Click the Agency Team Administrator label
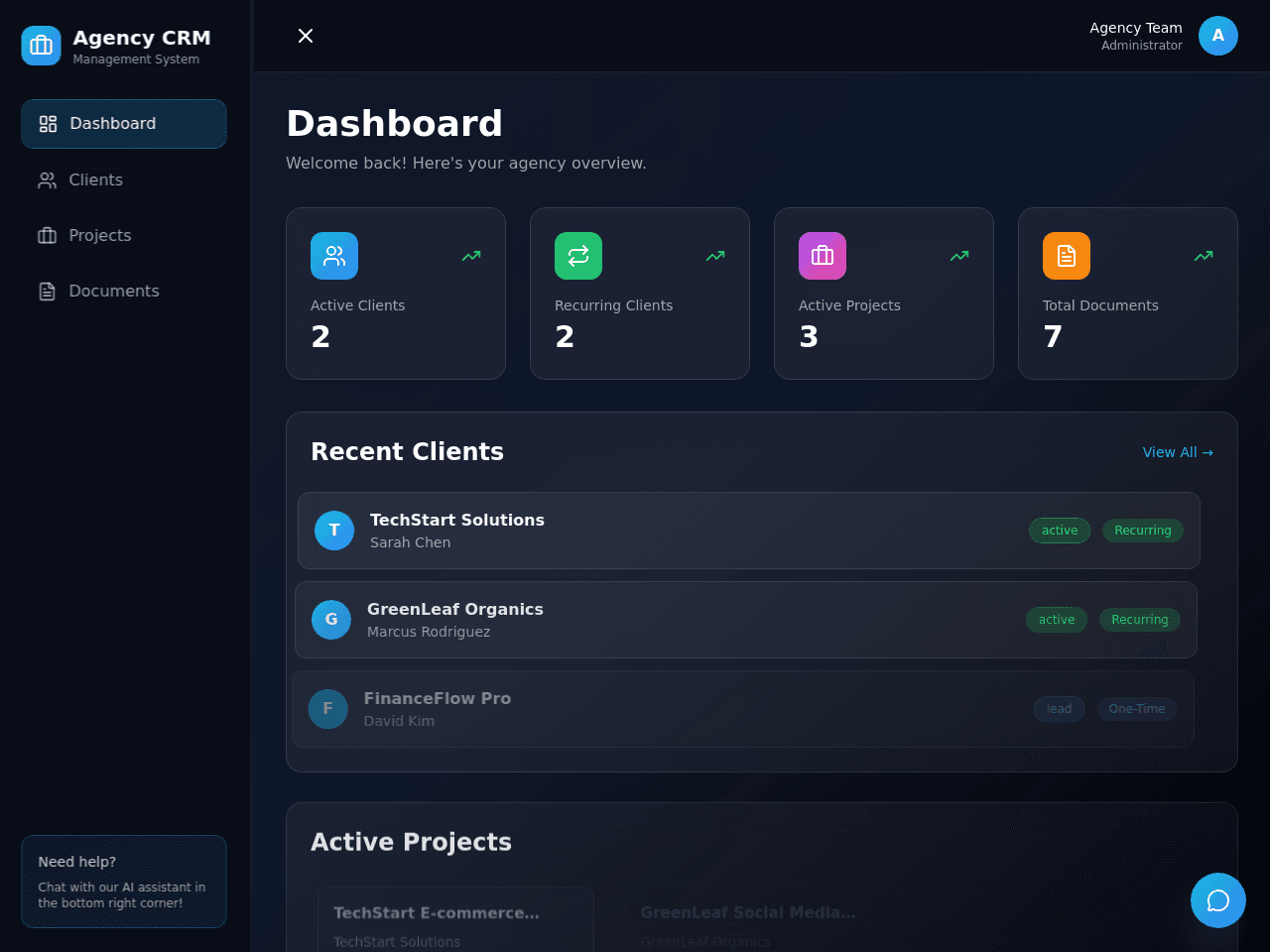This screenshot has width=1270, height=952. [1136, 36]
